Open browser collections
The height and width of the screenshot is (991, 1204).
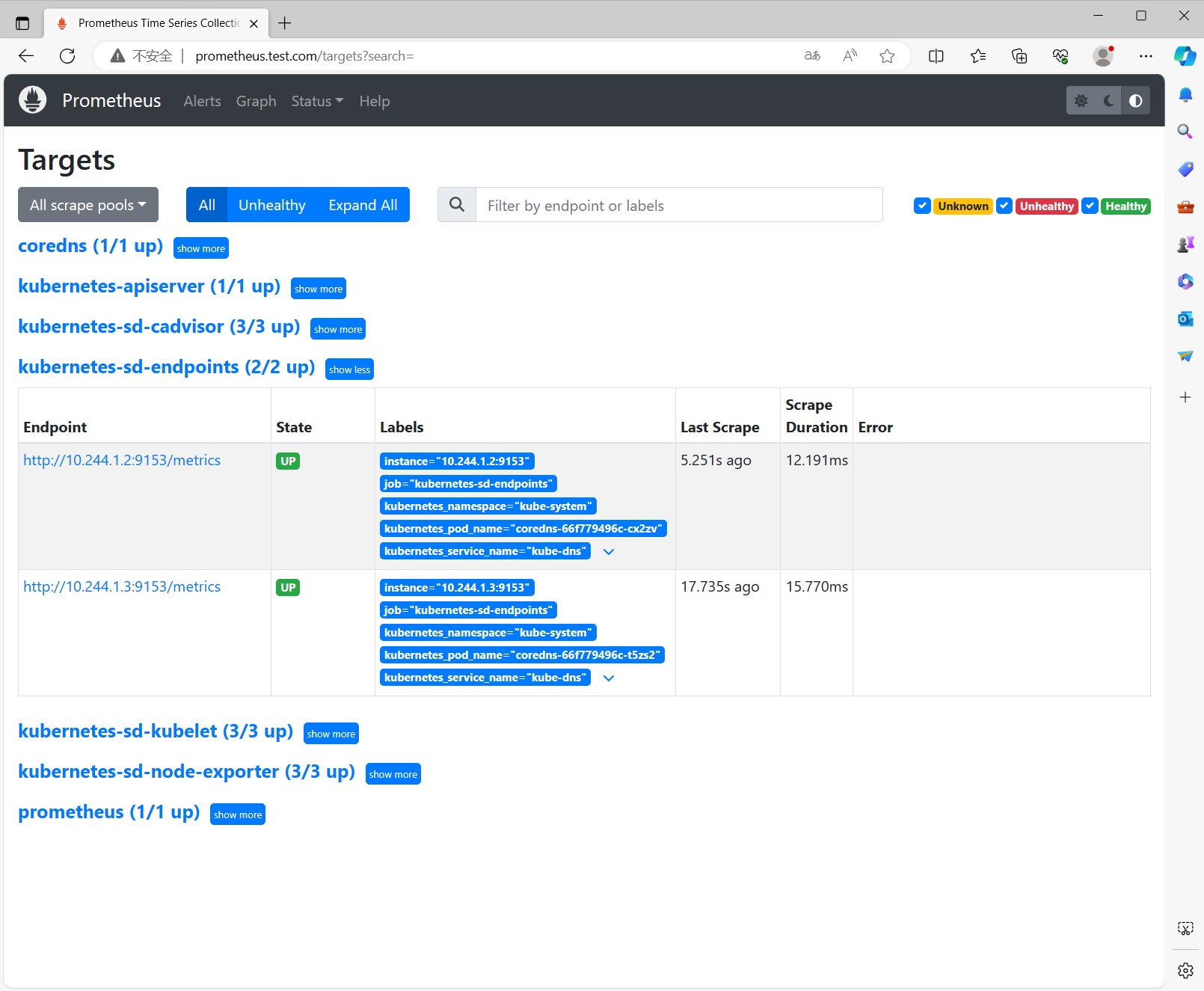point(1019,56)
